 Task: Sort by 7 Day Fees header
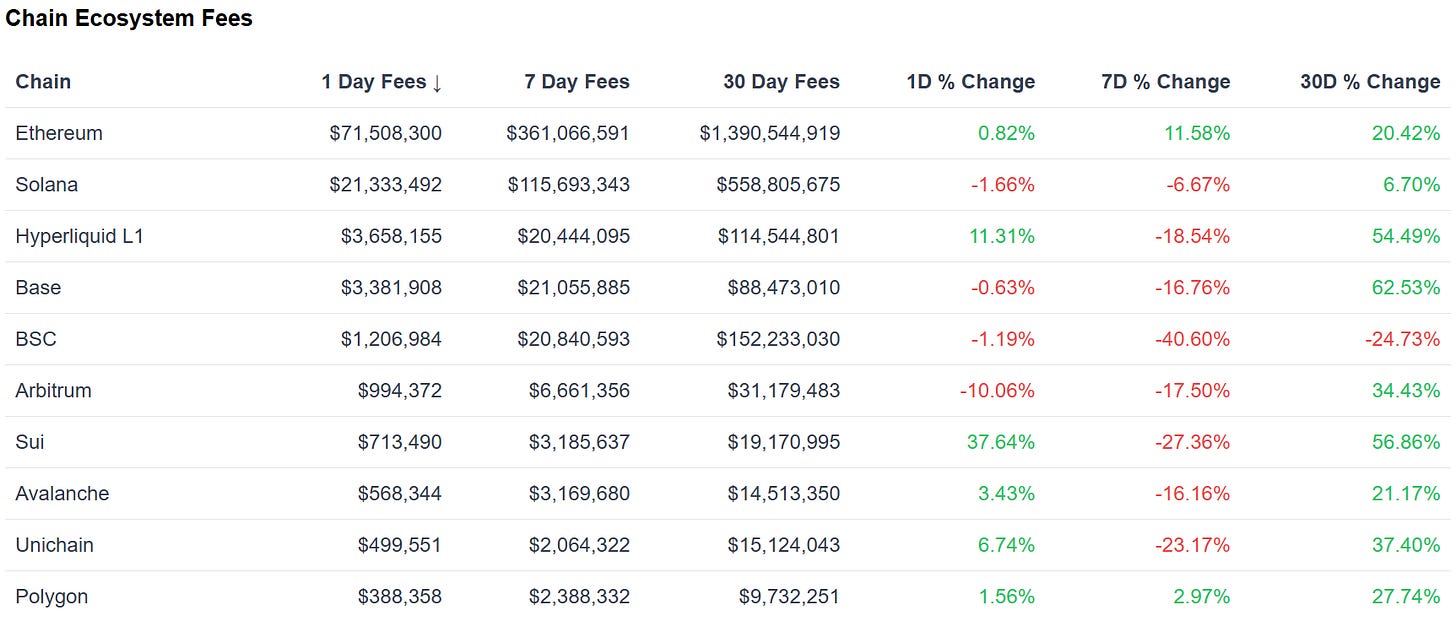[x=577, y=82]
